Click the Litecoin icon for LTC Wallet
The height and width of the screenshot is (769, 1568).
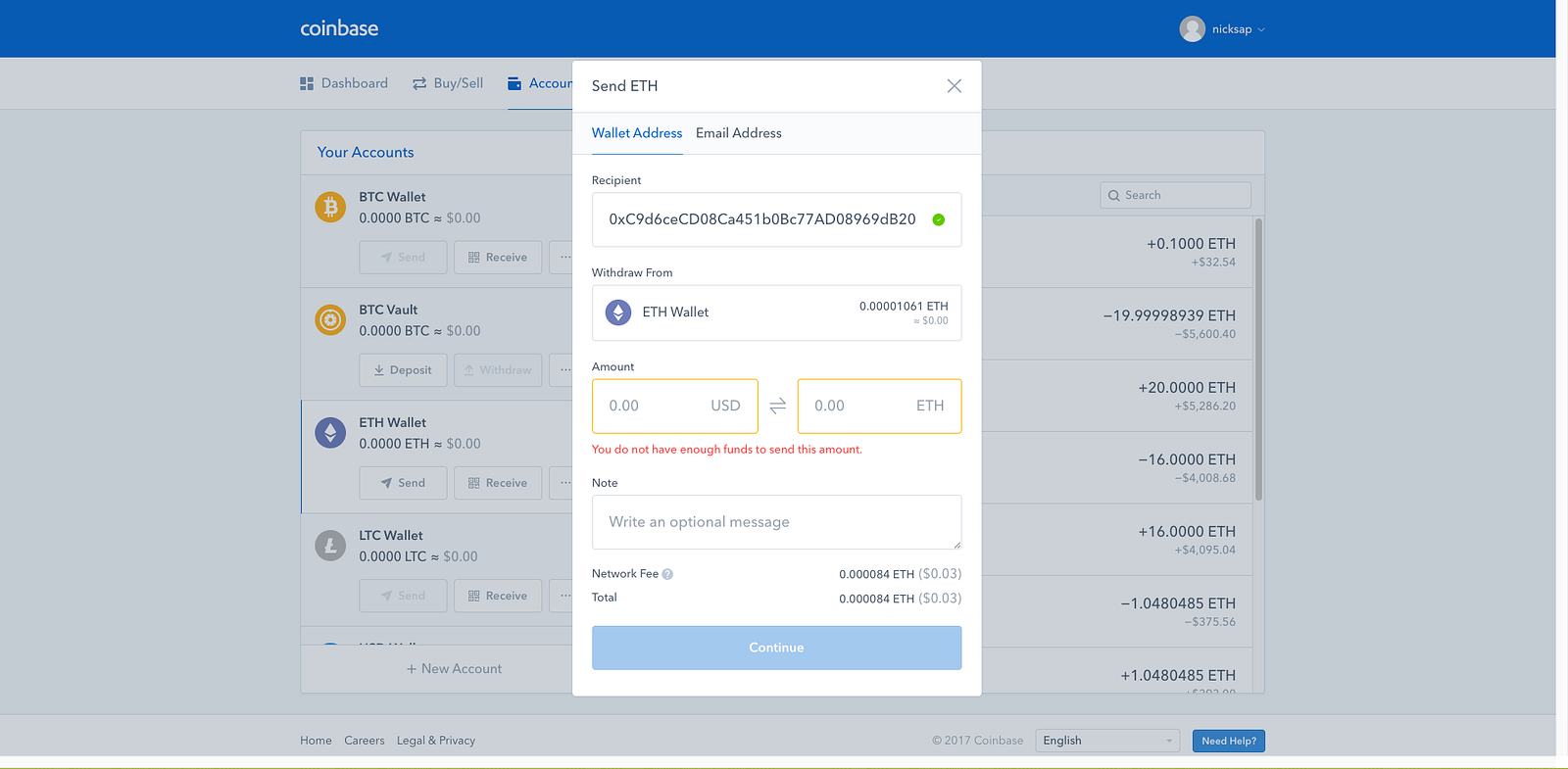(x=330, y=545)
